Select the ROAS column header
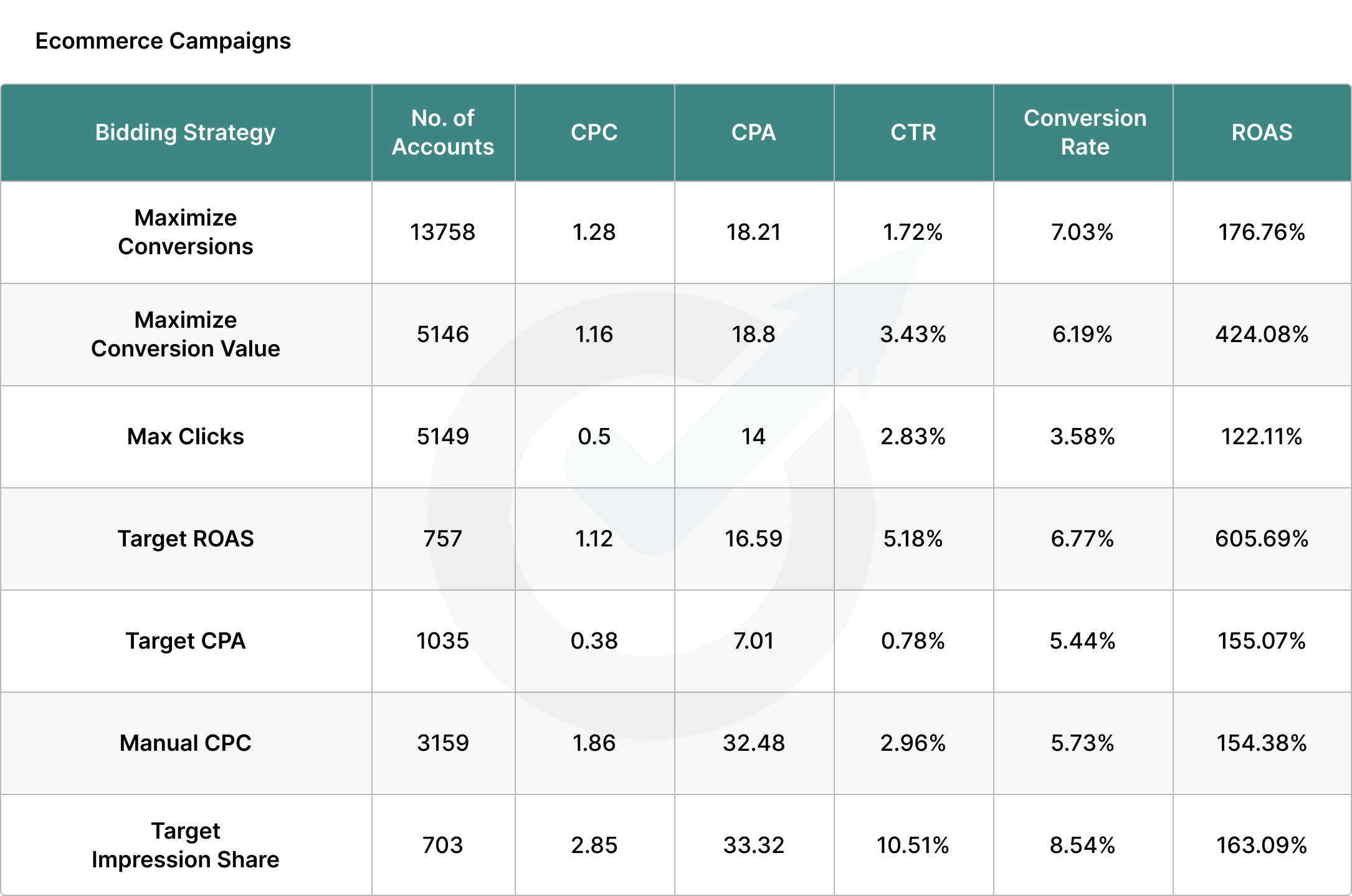Viewport: 1352px width, 896px height. click(1262, 132)
